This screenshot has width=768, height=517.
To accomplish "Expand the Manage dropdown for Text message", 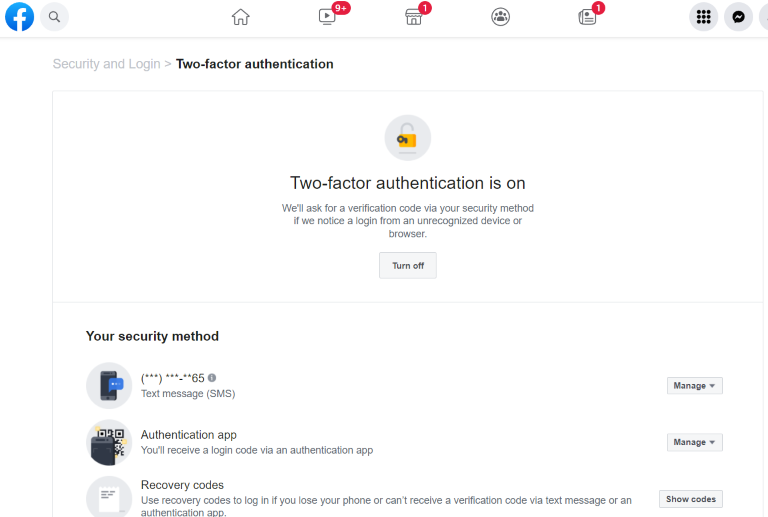I will coord(694,386).
